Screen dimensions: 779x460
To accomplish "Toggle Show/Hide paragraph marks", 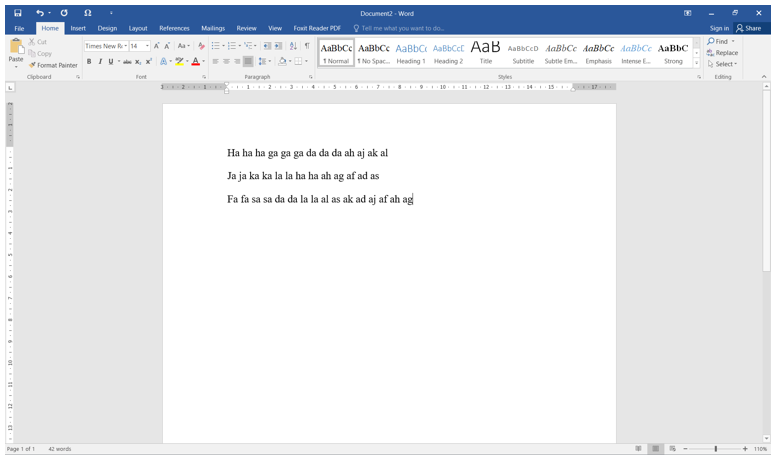I will pos(307,46).
